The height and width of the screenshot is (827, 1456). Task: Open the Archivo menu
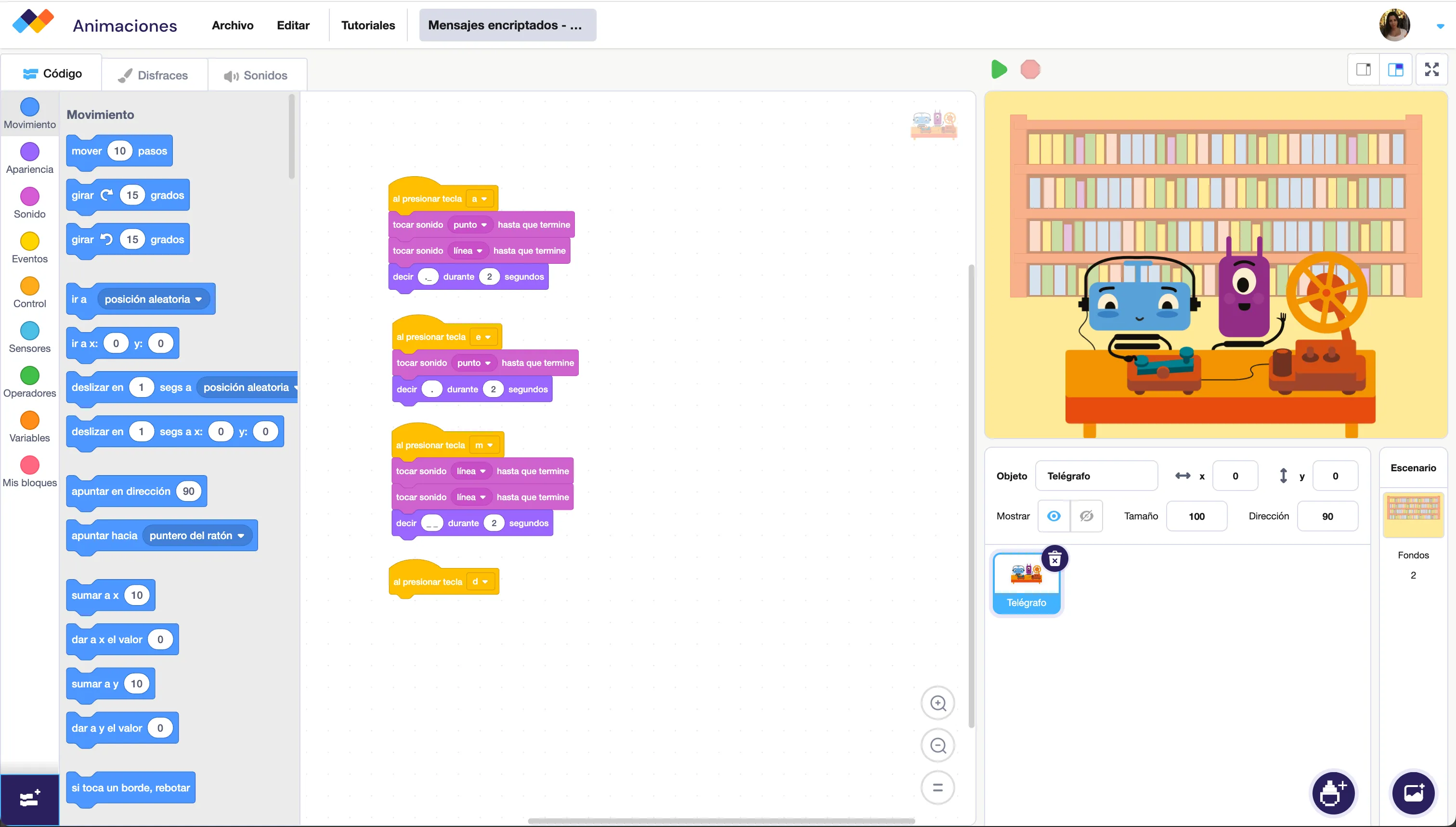pos(233,26)
